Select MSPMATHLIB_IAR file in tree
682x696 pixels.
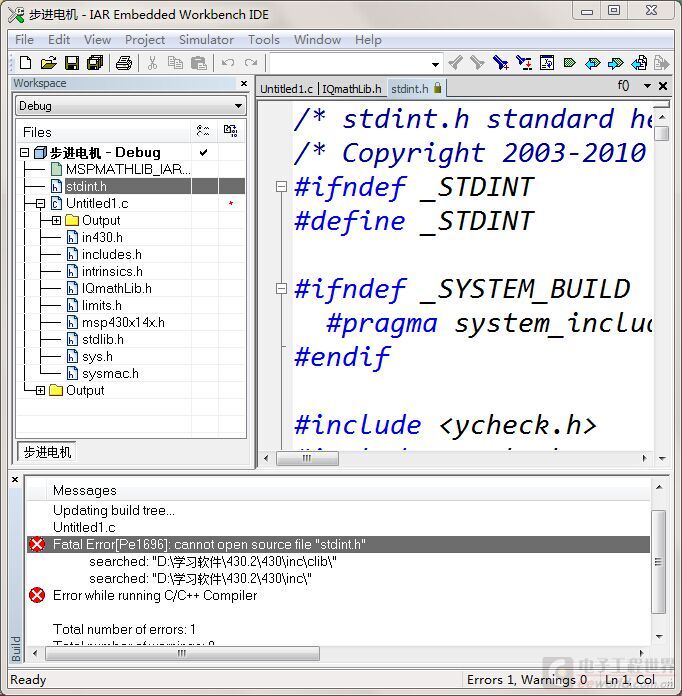pyautogui.click(x=128, y=169)
